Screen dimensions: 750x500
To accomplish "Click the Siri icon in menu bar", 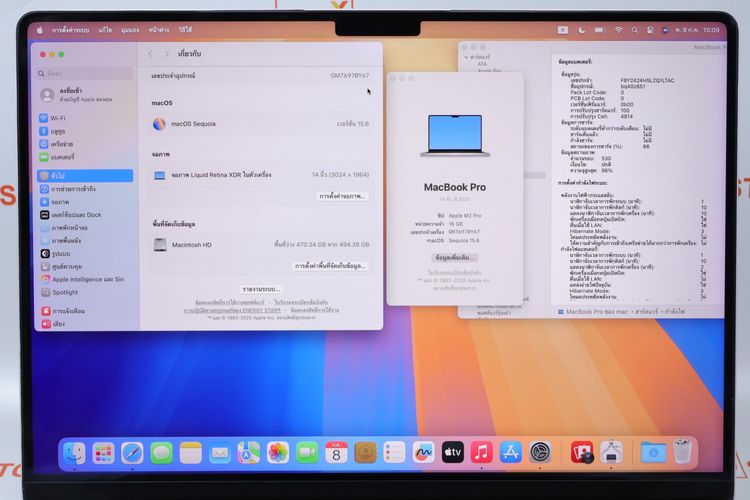I will click(665, 30).
